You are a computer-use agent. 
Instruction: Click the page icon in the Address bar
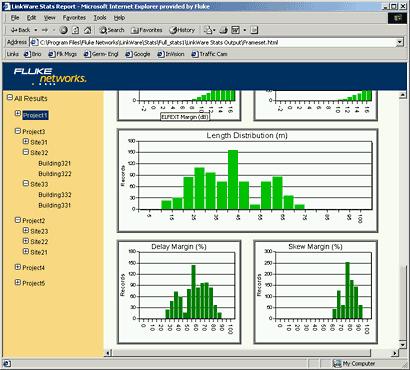tap(34, 42)
